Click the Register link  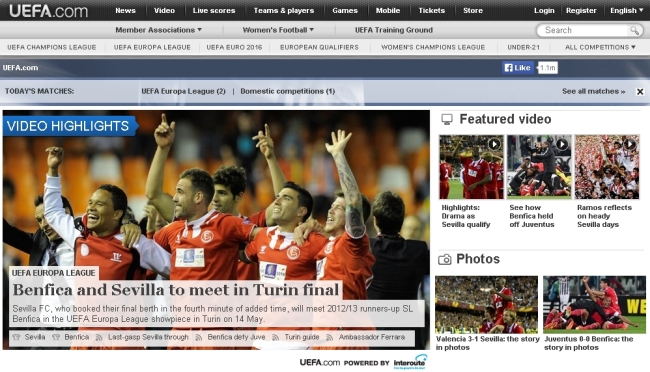[x=581, y=11]
